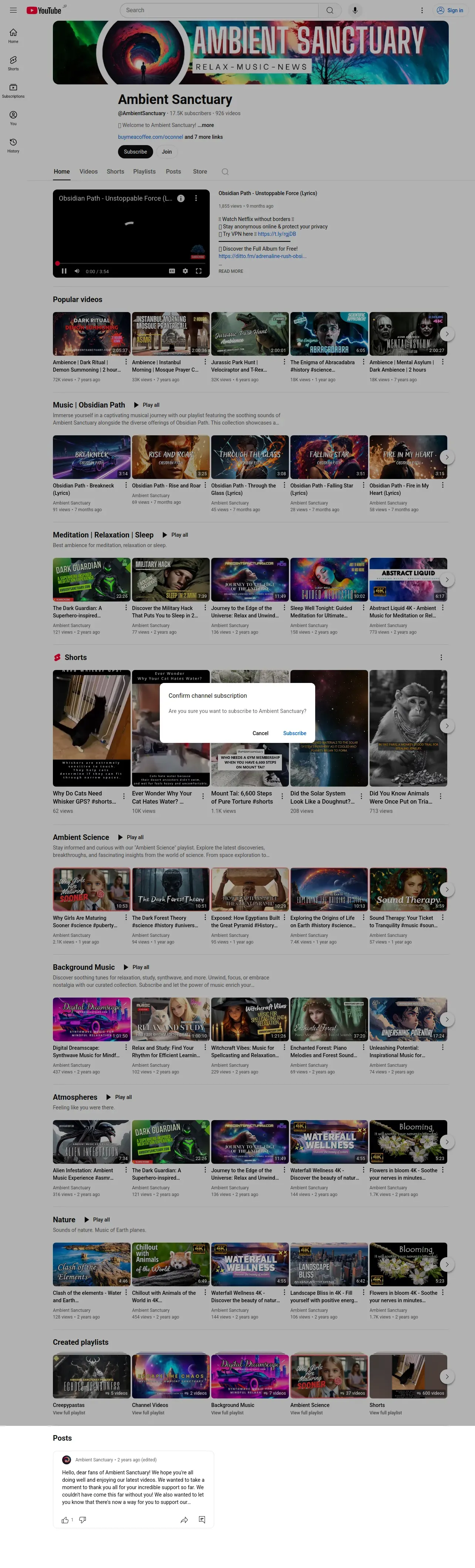The image size is (475, 1568).
Task: Show next Nature videos with the arrow
Action: click(447, 1264)
